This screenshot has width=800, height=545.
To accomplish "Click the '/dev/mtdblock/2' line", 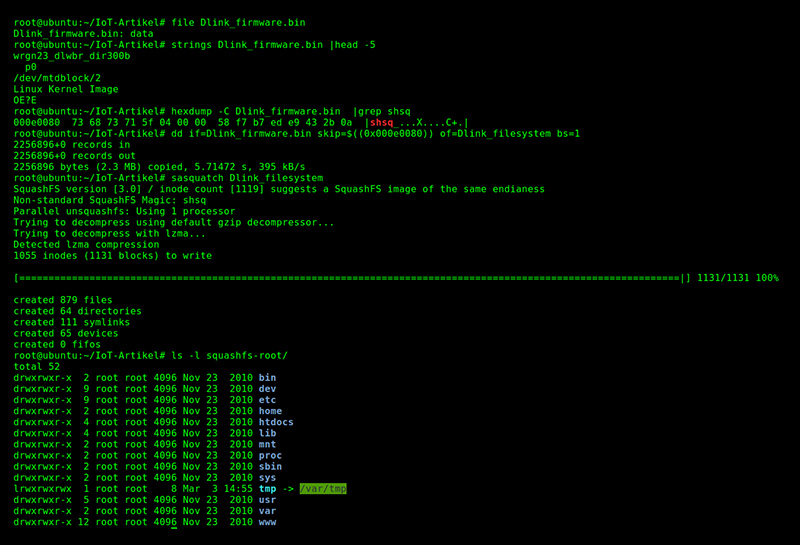I will pos(57,78).
